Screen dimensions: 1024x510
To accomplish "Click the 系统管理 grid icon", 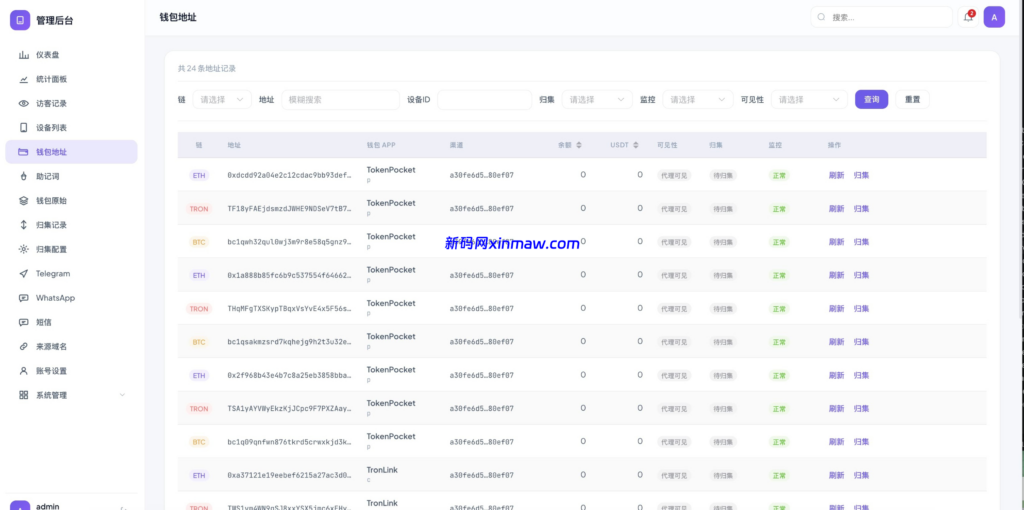I will [24, 395].
